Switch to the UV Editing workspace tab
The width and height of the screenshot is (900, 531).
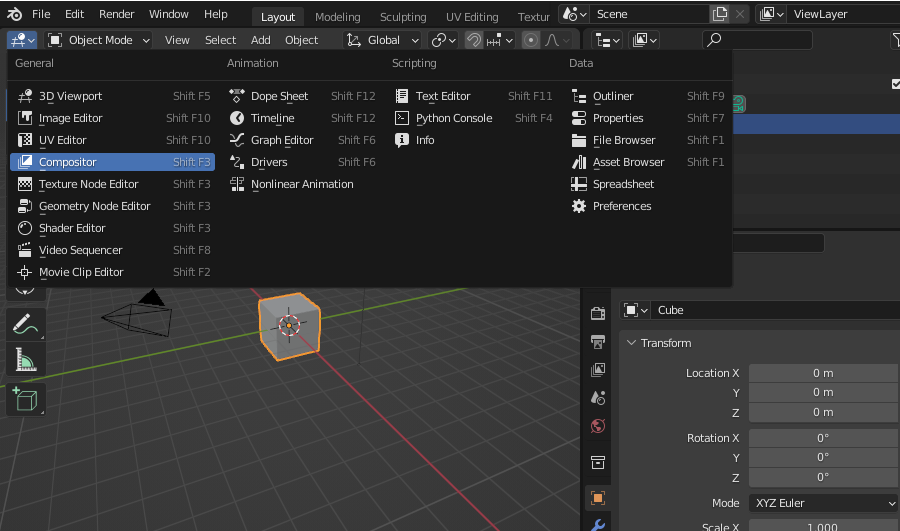(x=472, y=17)
